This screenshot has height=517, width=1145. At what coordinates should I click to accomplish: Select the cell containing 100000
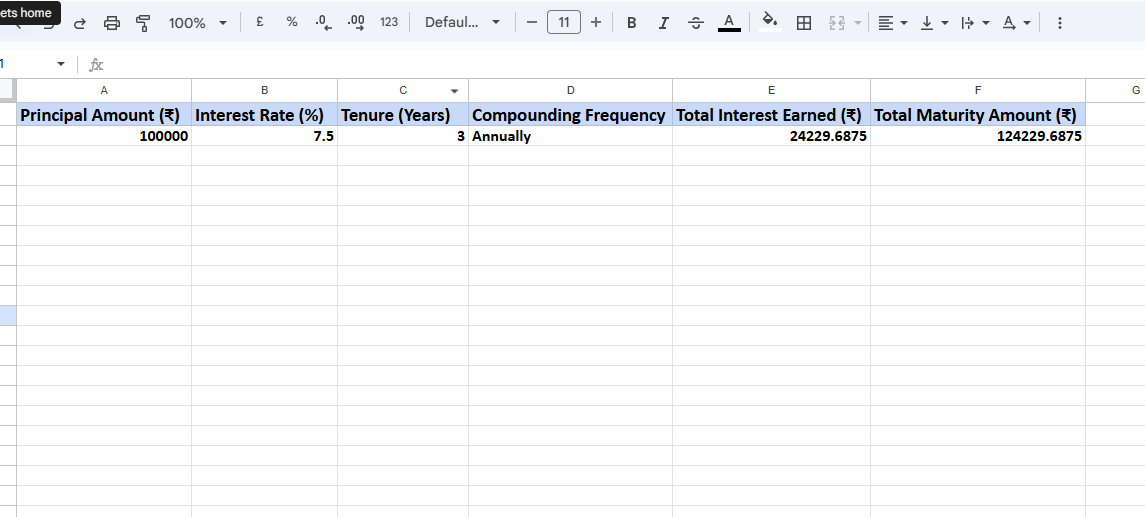104,136
